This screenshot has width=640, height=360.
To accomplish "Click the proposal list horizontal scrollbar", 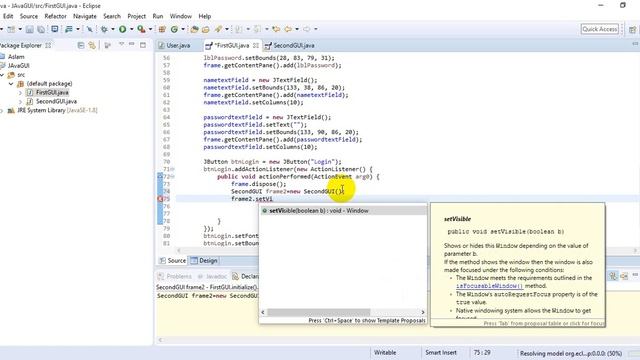I will (318, 312).
